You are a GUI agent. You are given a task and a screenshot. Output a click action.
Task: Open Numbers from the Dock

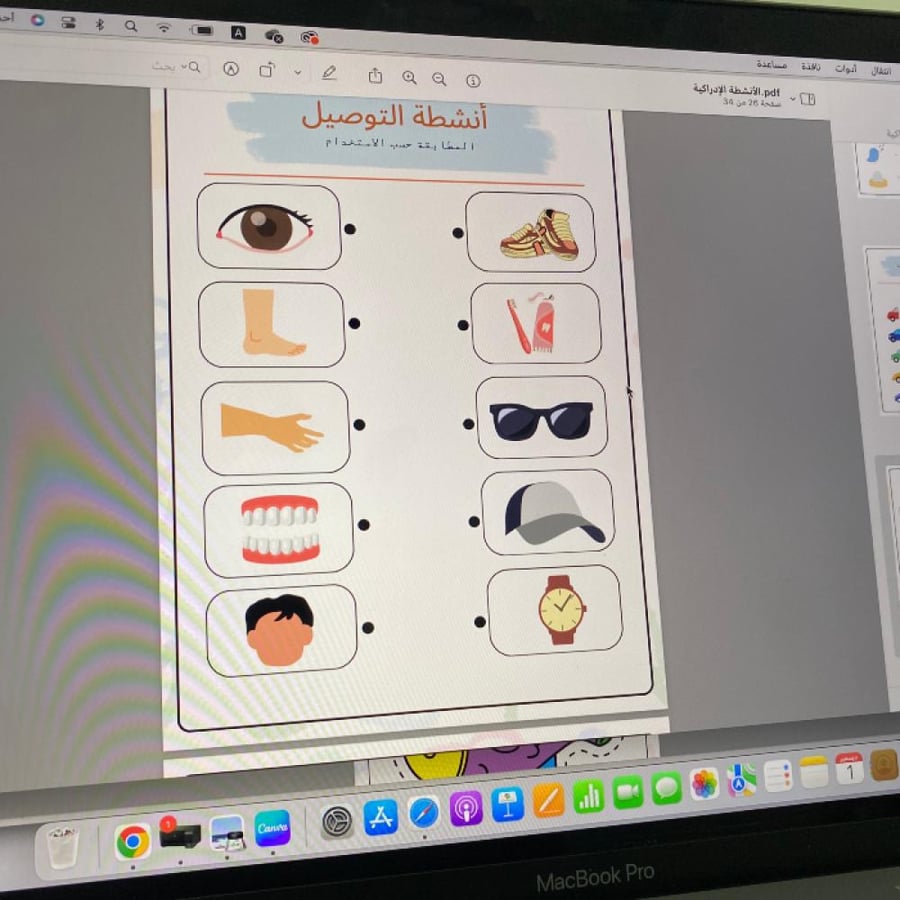[x=588, y=796]
